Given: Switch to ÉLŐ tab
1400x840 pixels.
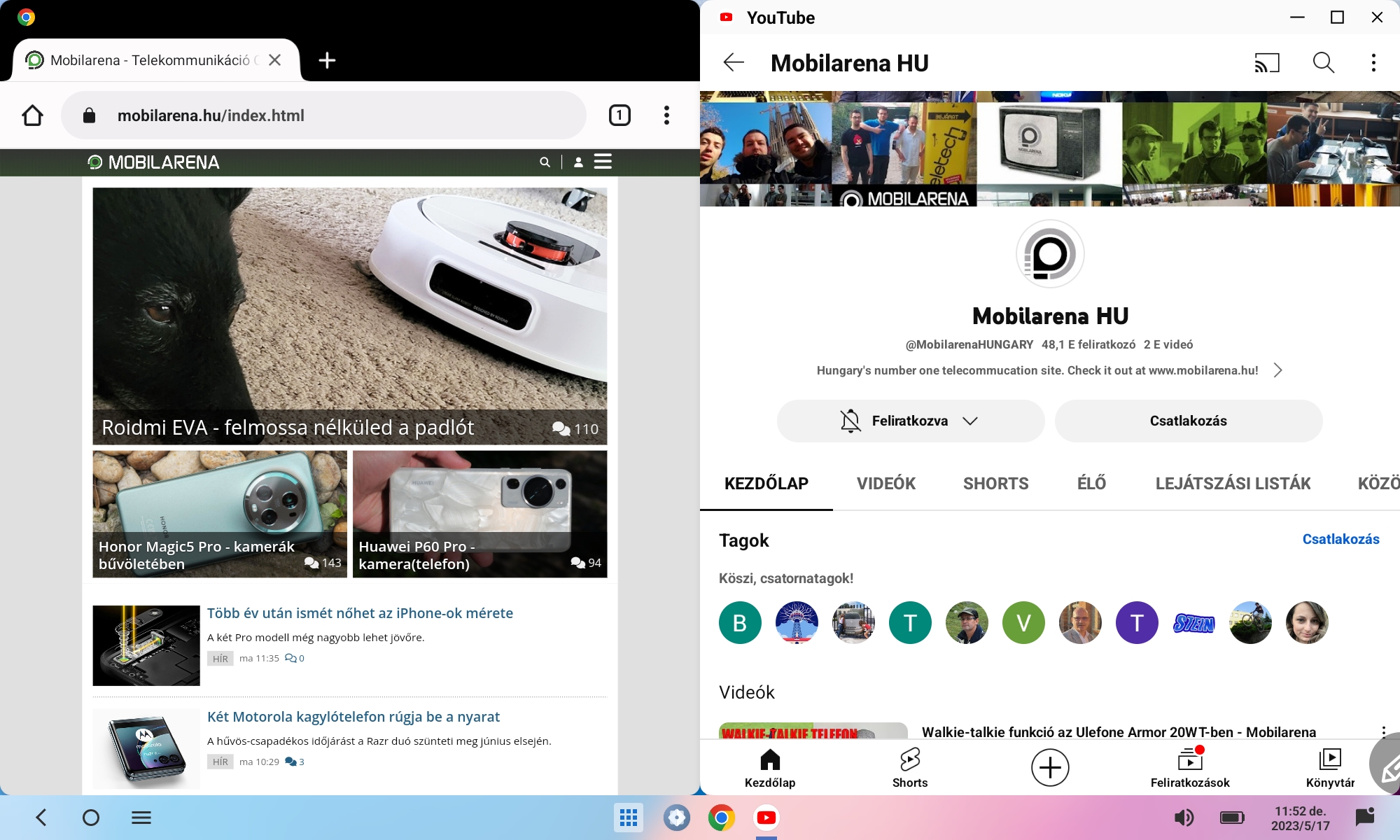Looking at the screenshot, I should tap(1092, 484).
